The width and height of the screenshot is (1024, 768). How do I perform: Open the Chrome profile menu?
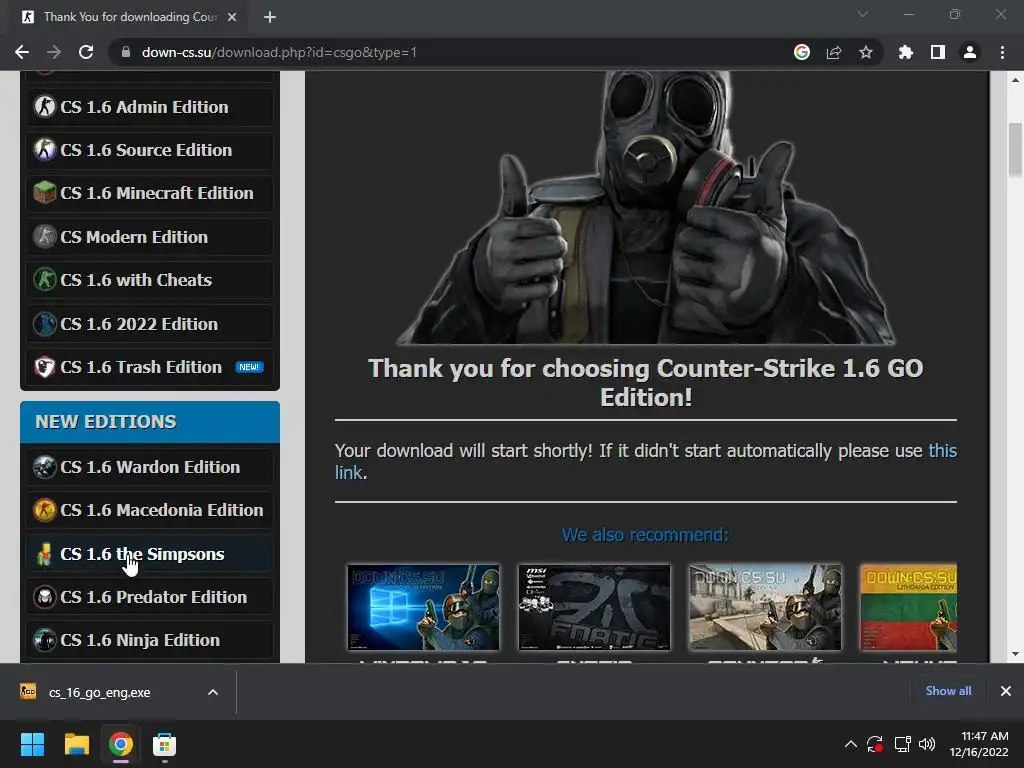[x=970, y=52]
